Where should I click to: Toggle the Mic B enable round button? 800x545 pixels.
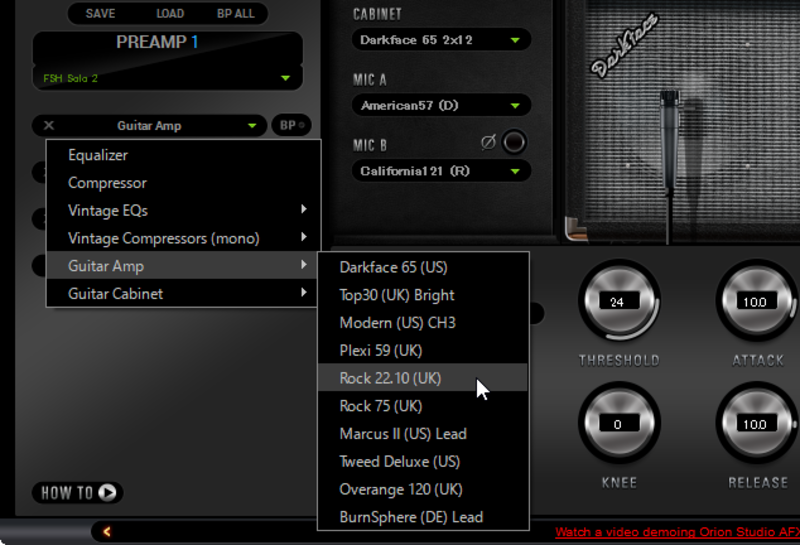(514, 142)
